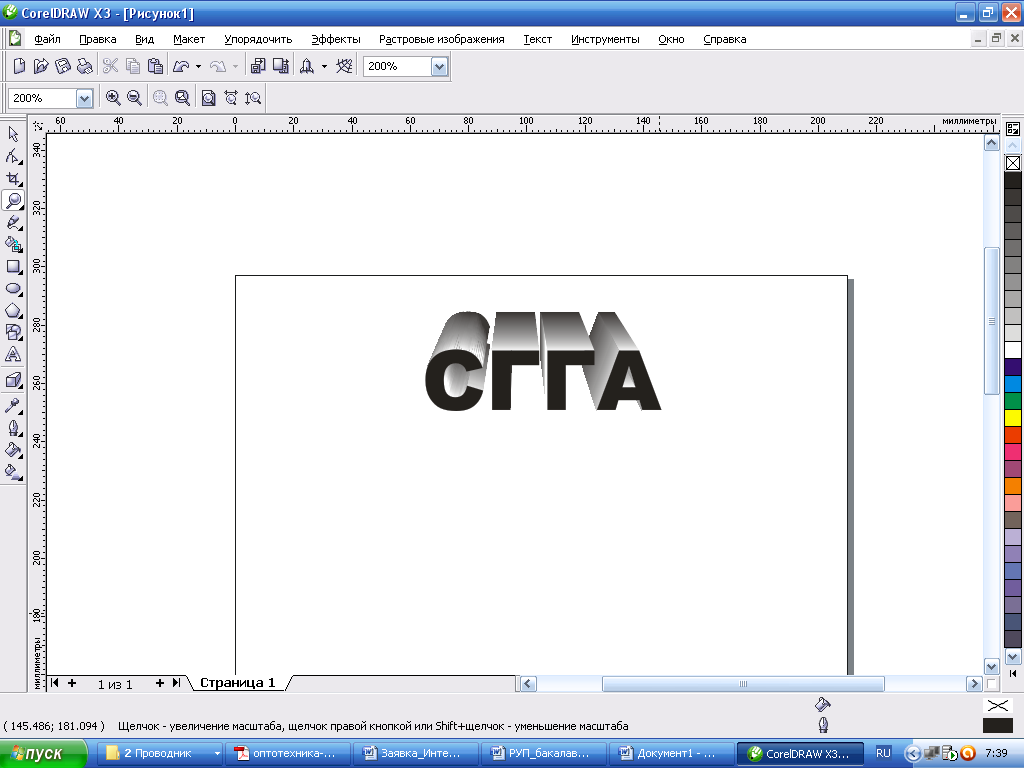This screenshot has height=768, width=1024.
Task: Click the Copy toolbar icon
Action: click(x=133, y=66)
